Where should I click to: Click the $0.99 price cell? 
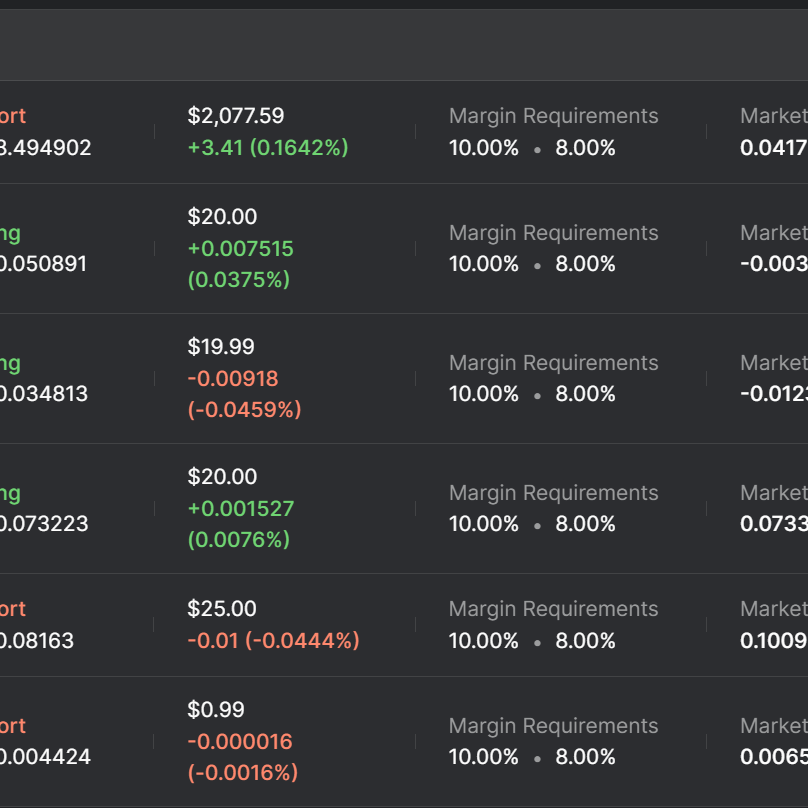[x=216, y=710]
